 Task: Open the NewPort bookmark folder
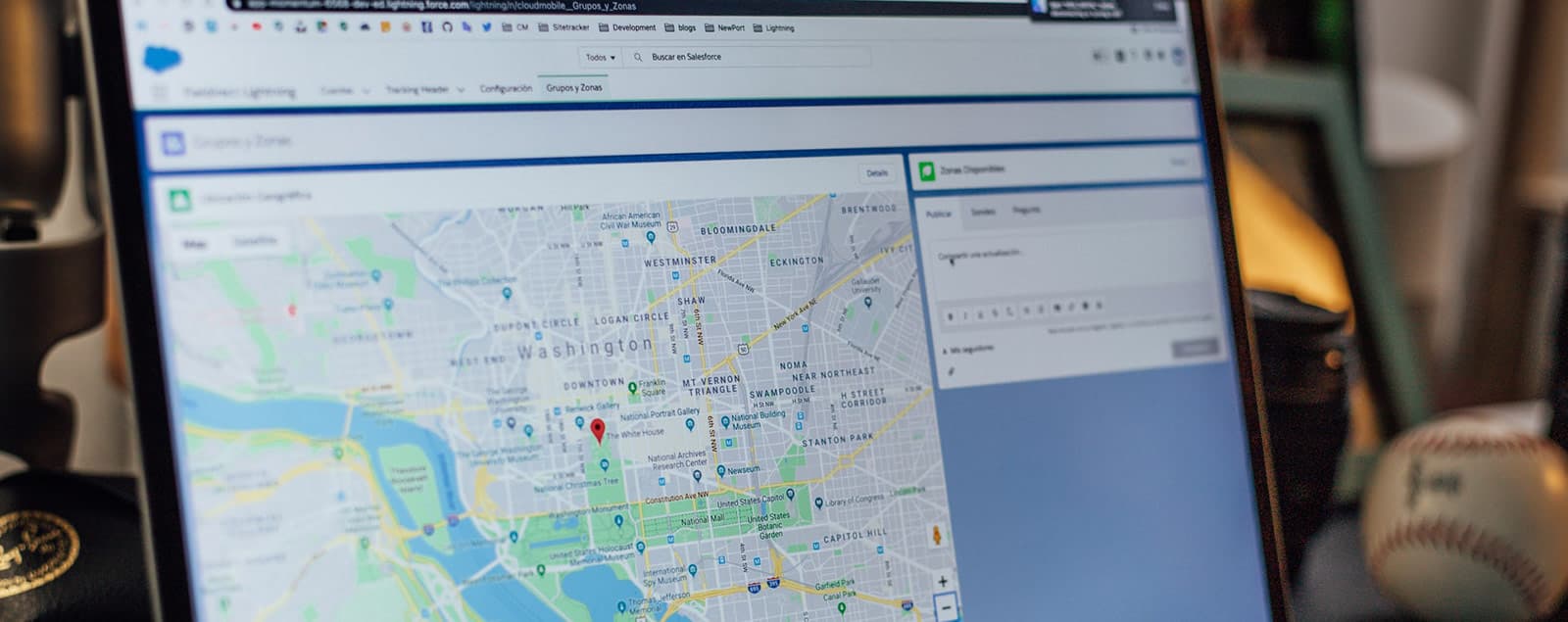click(724, 27)
